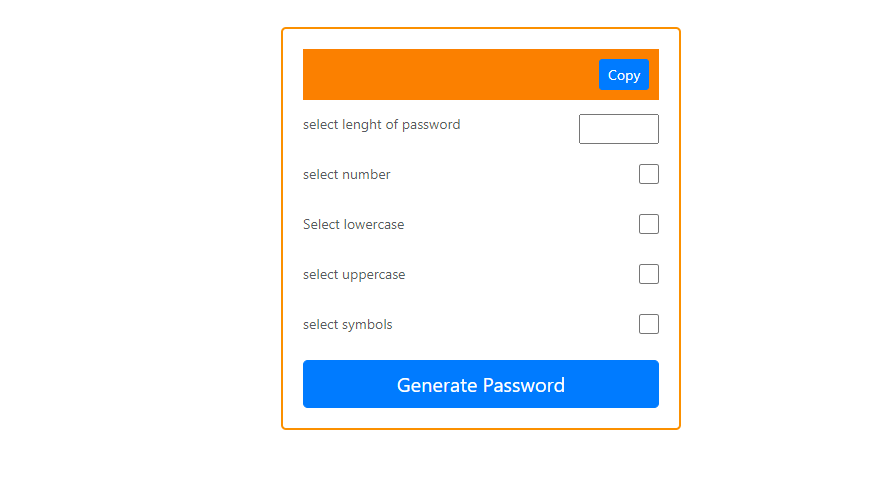Click white space inside the orange-bordered card
The height and width of the screenshot is (503, 893).
[x=500, y=250]
